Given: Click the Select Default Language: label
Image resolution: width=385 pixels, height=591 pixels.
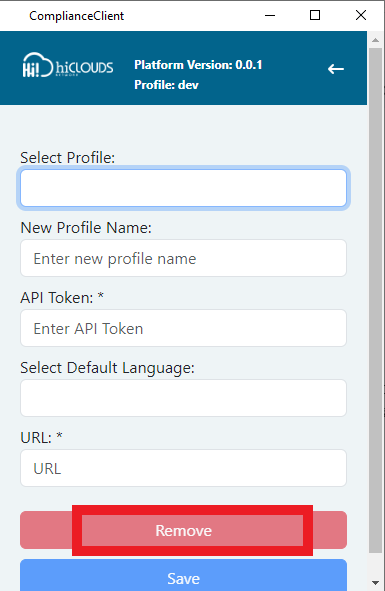Looking at the screenshot, I should [x=107, y=368].
